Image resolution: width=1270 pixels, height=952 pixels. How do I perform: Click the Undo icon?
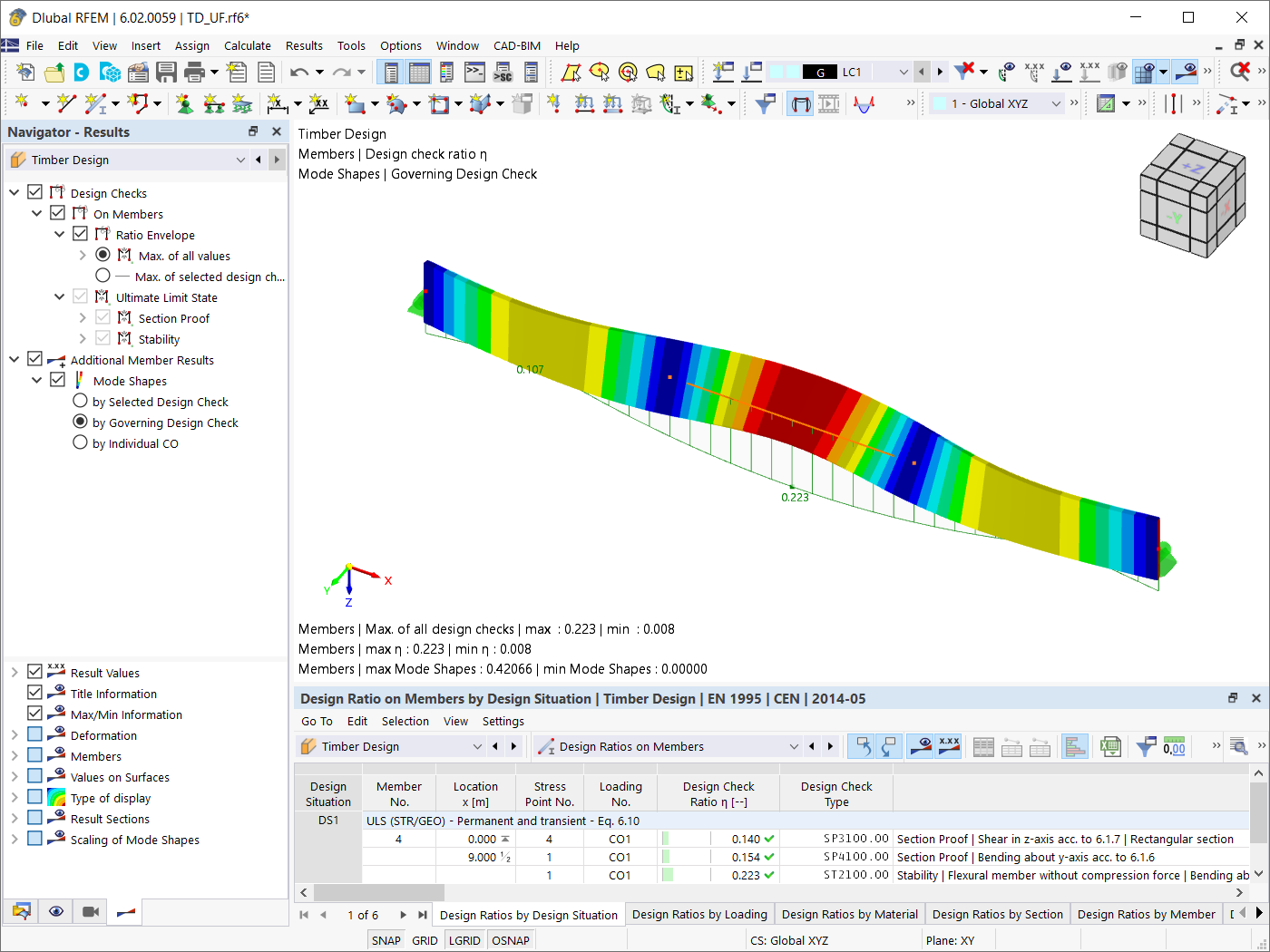[x=299, y=72]
